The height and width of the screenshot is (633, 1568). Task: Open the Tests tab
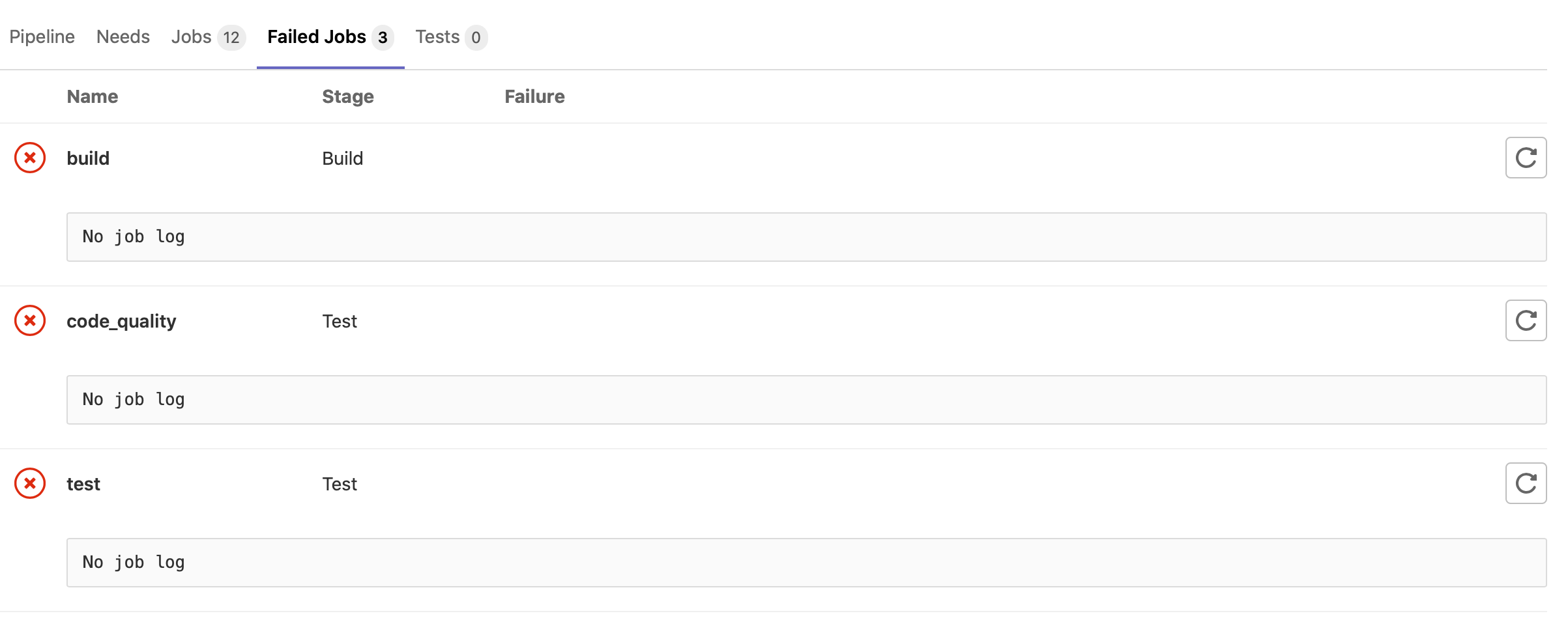(437, 37)
